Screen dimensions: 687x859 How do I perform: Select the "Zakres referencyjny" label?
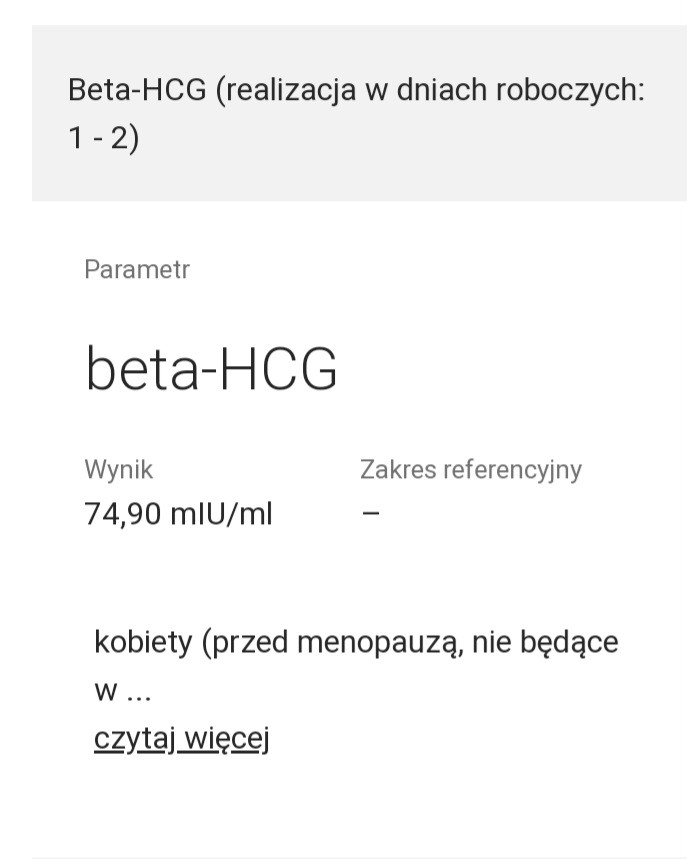click(x=470, y=469)
